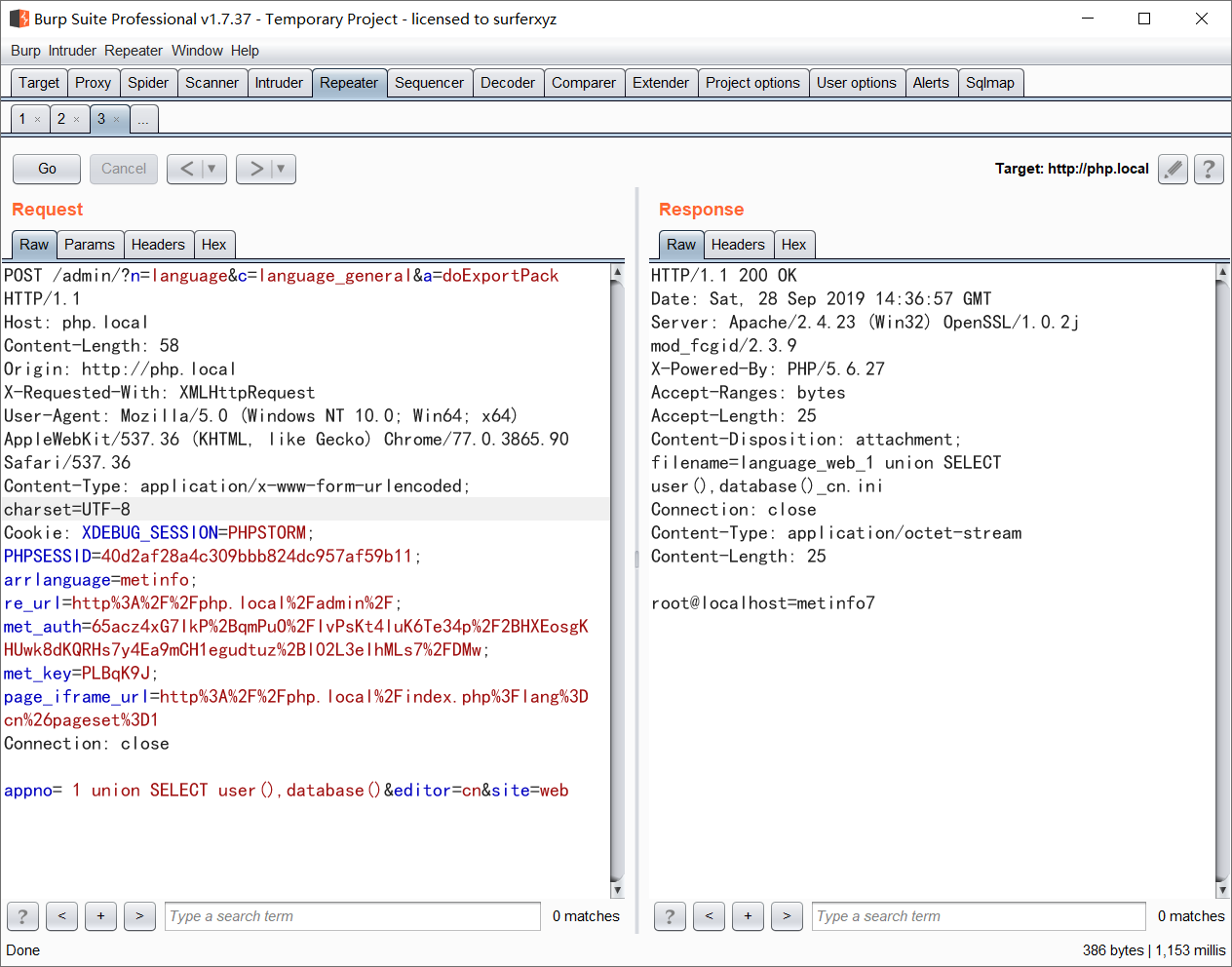Viewport: 1232px width, 967px height.
Task: Go forward in request history
Action: 255,169
